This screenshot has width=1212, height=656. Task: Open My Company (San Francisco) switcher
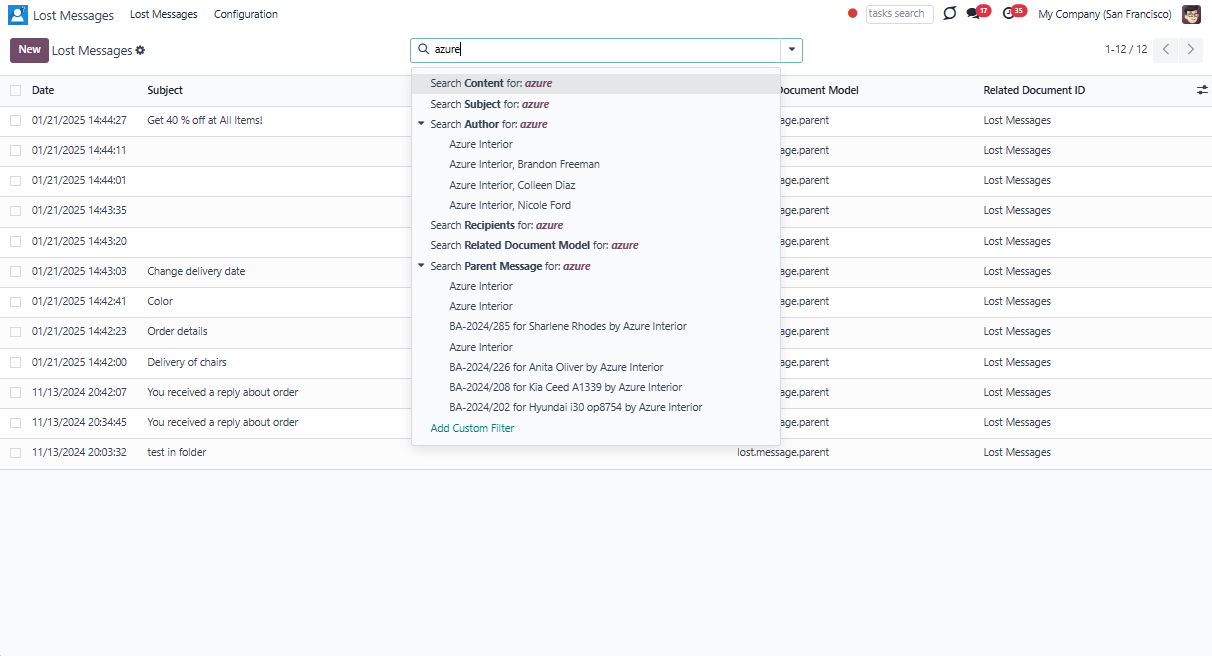point(1105,14)
